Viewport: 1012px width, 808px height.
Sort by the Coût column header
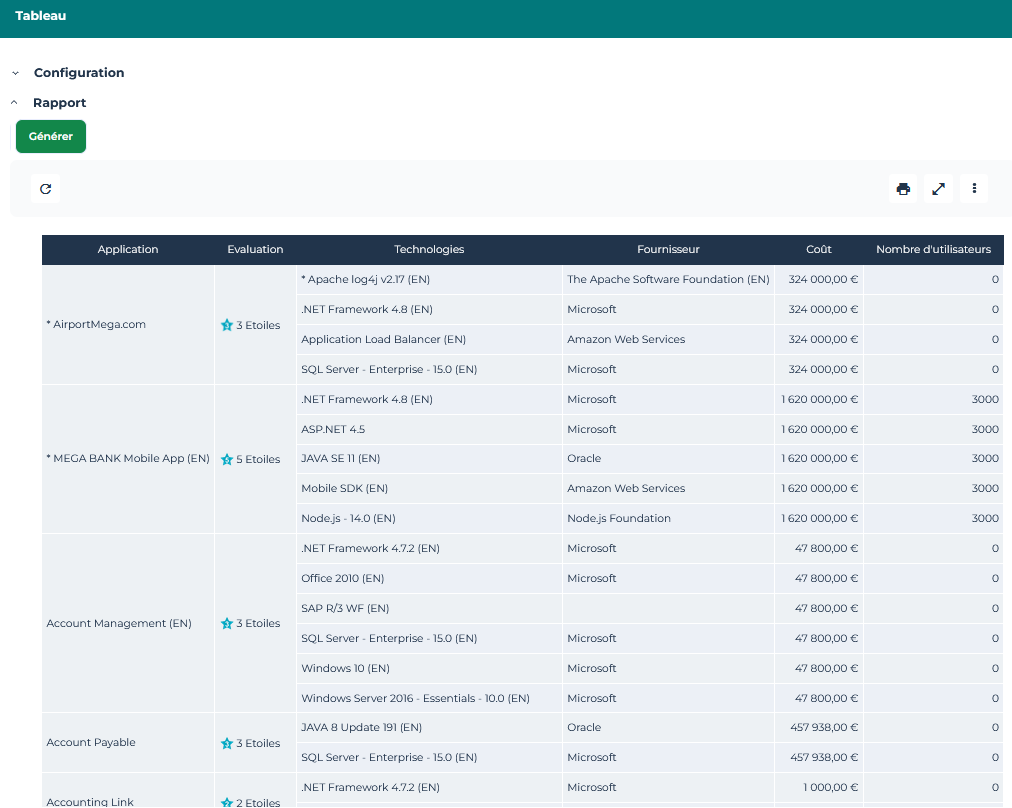(818, 250)
